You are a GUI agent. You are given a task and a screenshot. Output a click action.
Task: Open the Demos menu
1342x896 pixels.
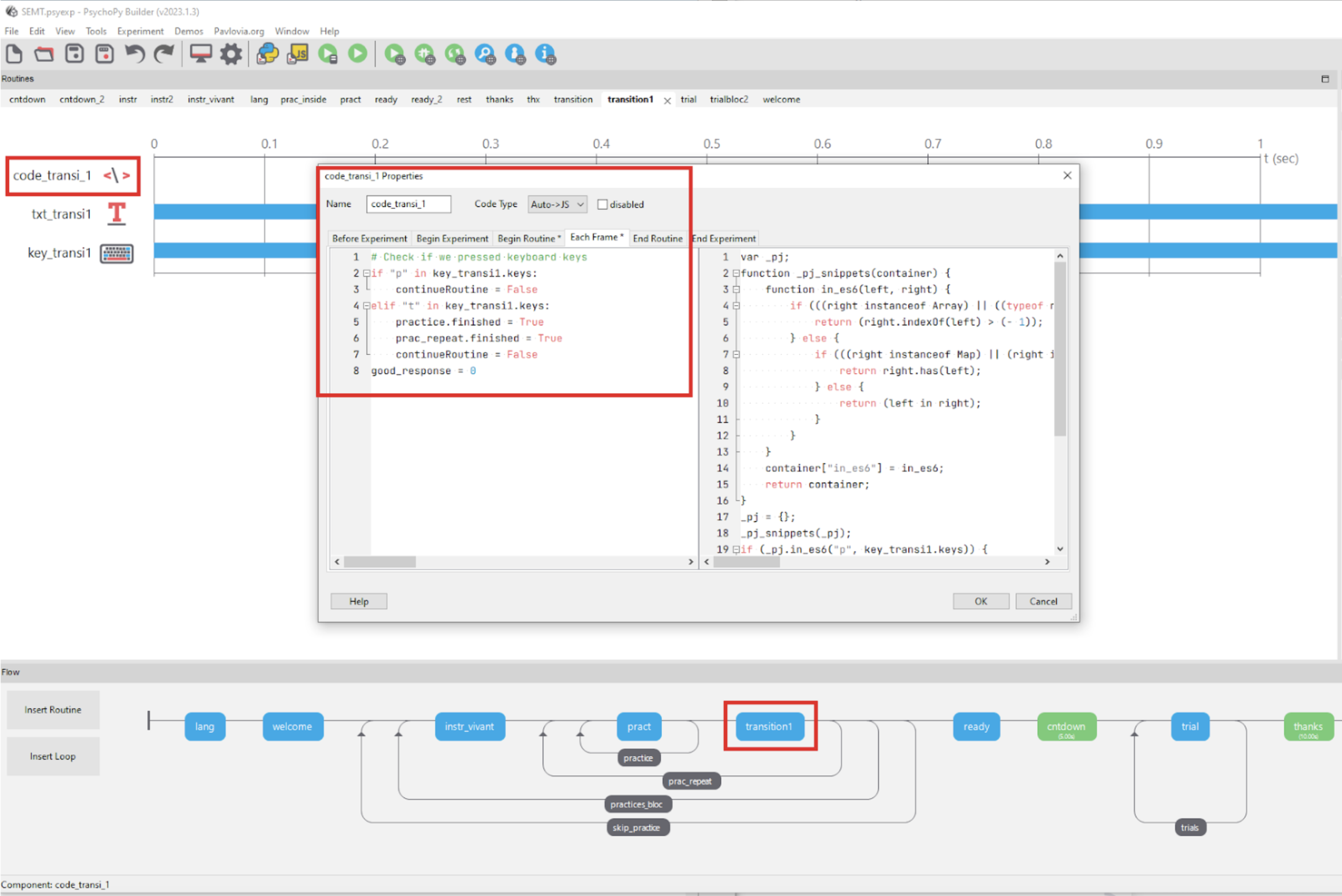[189, 31]
